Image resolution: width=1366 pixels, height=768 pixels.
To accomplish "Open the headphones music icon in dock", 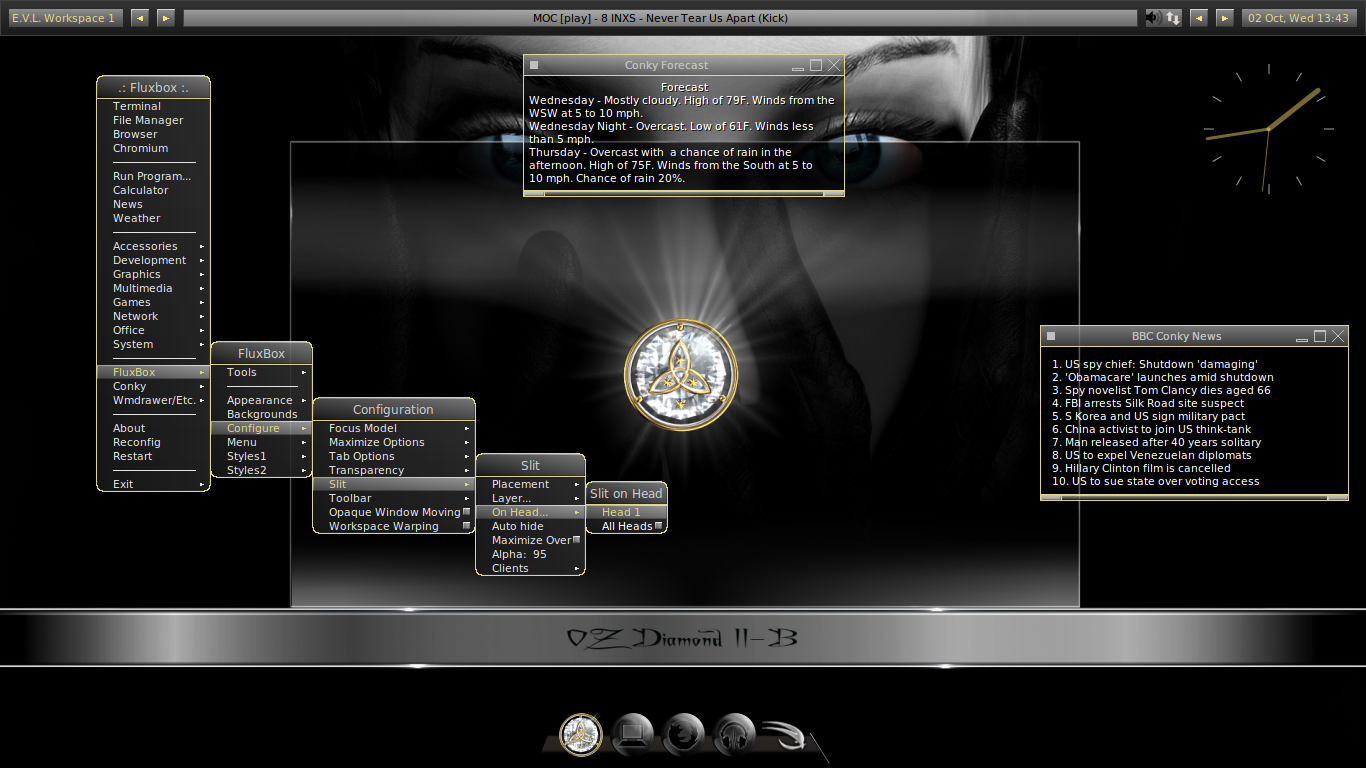I will 735,734.
